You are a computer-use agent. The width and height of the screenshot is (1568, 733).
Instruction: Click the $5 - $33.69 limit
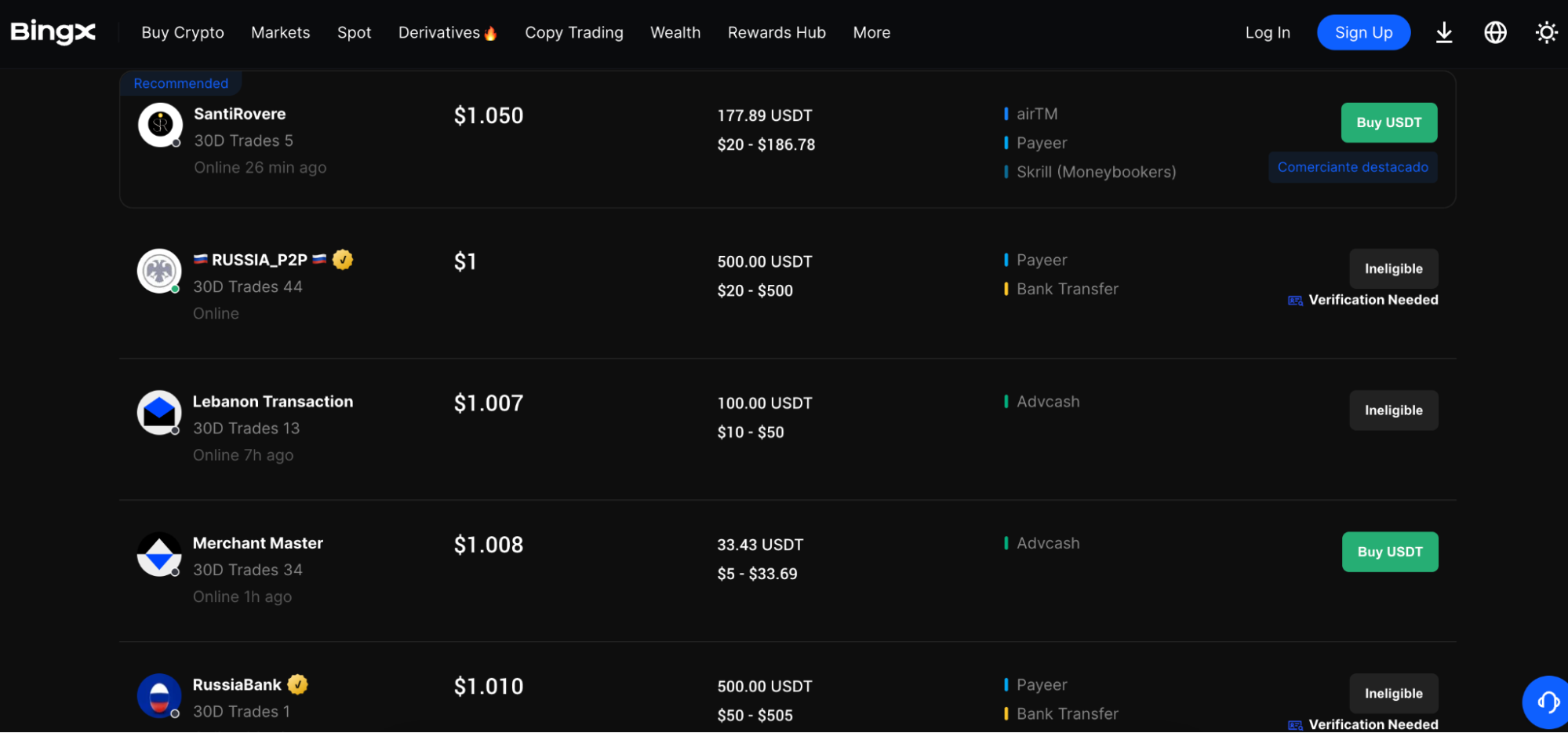[757, 574]
